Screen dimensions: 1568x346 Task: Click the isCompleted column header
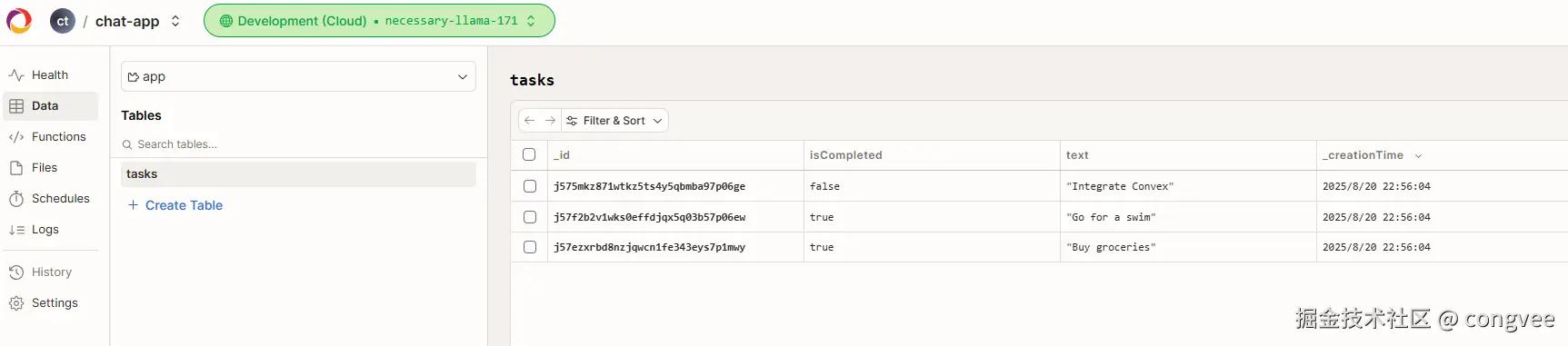(x=932, y=155)
